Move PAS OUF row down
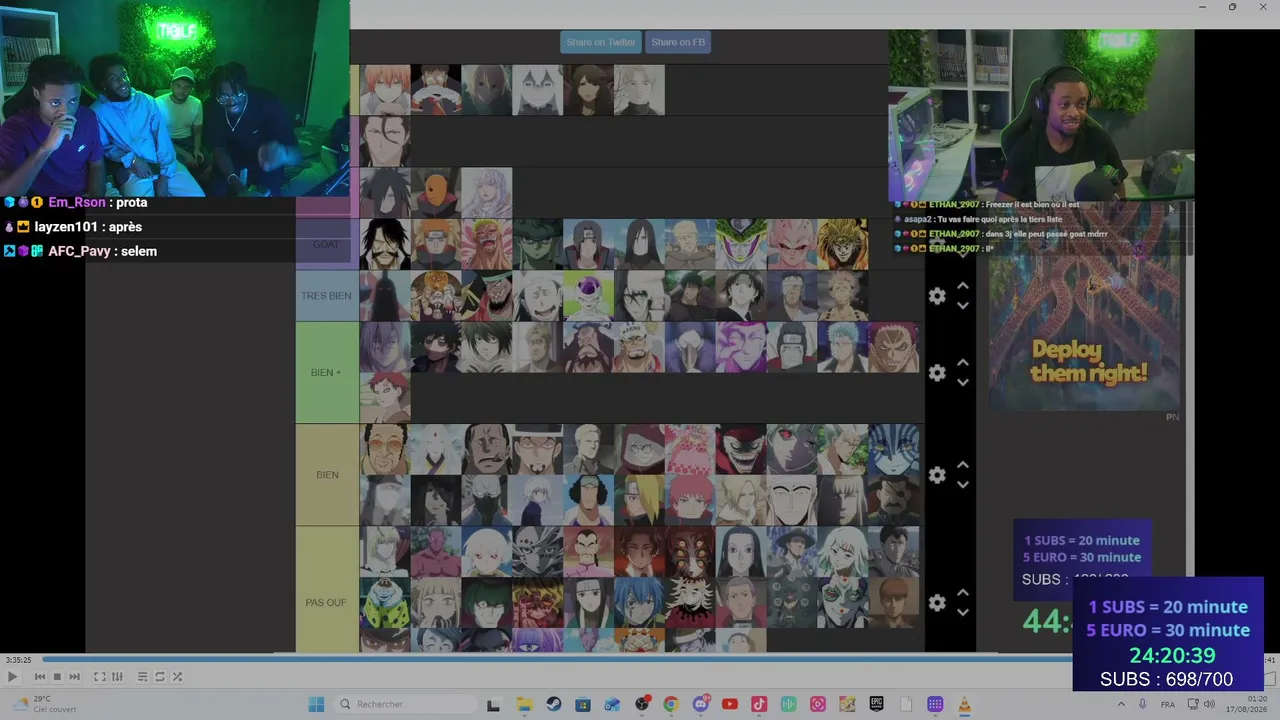 click(962, 613)
